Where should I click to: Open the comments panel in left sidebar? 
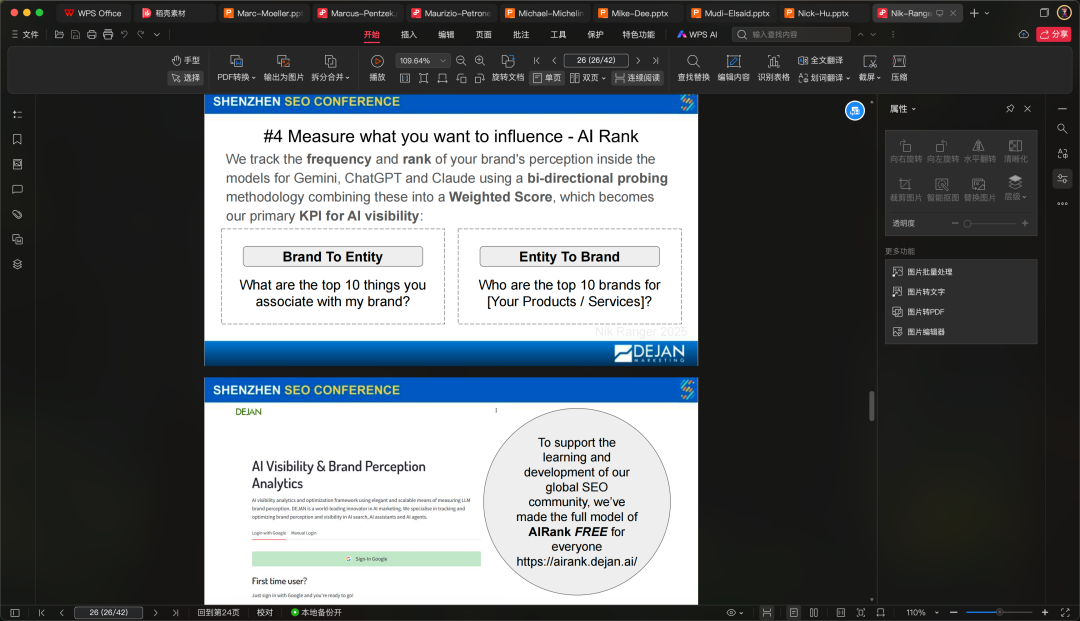tap(17, 189)
